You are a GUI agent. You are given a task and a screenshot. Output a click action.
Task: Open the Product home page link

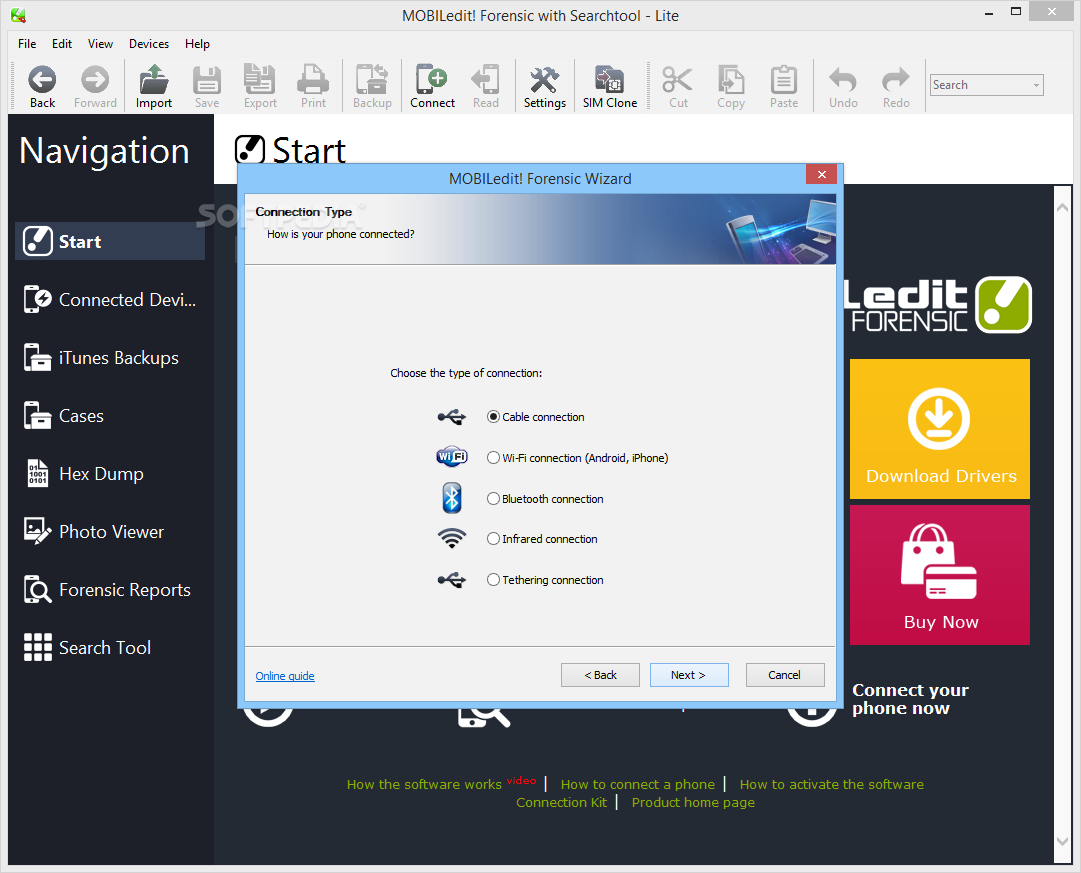coord(693,802)
